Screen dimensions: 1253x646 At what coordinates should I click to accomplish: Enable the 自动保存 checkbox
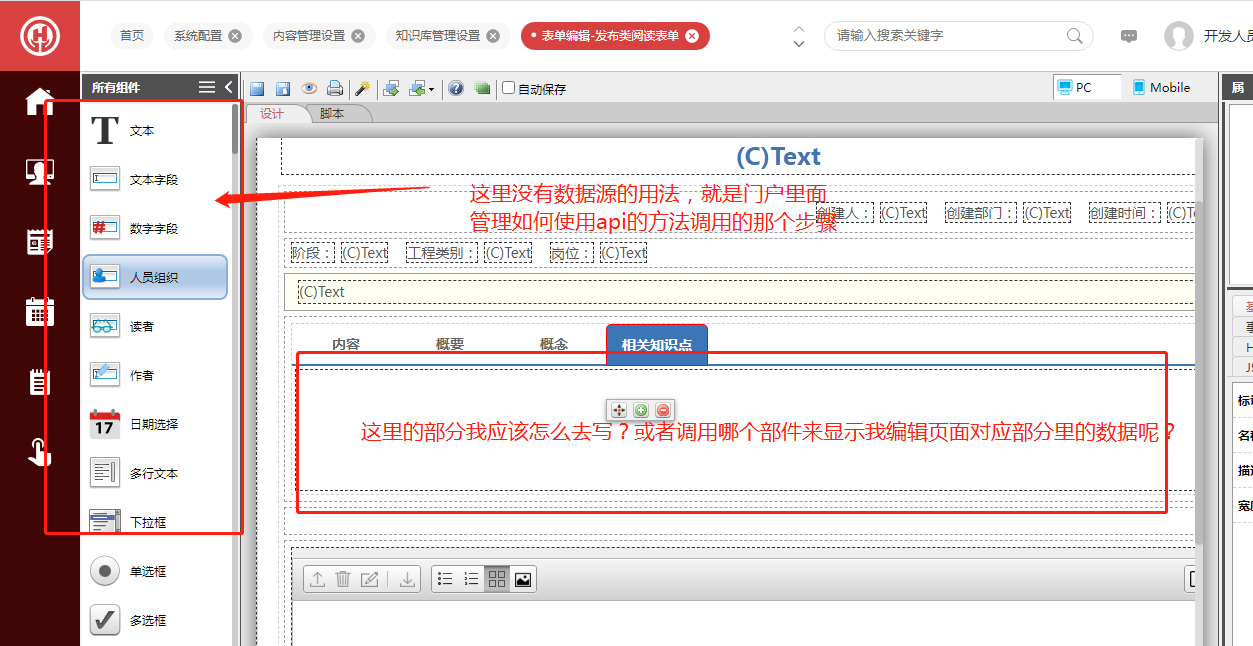[508, 88]
